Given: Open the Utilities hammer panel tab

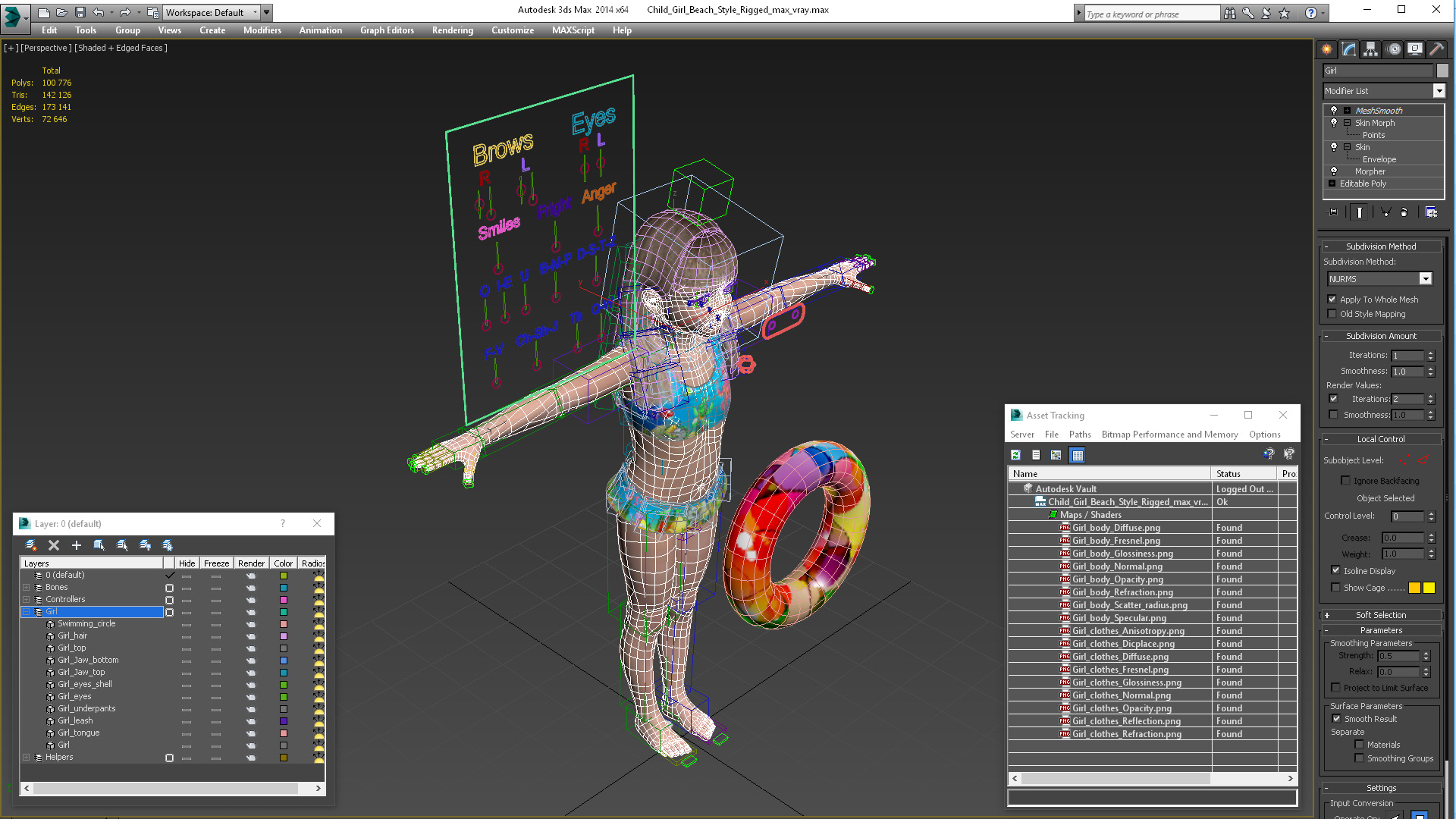Looking at the screenshot, I should (1436, 49).
